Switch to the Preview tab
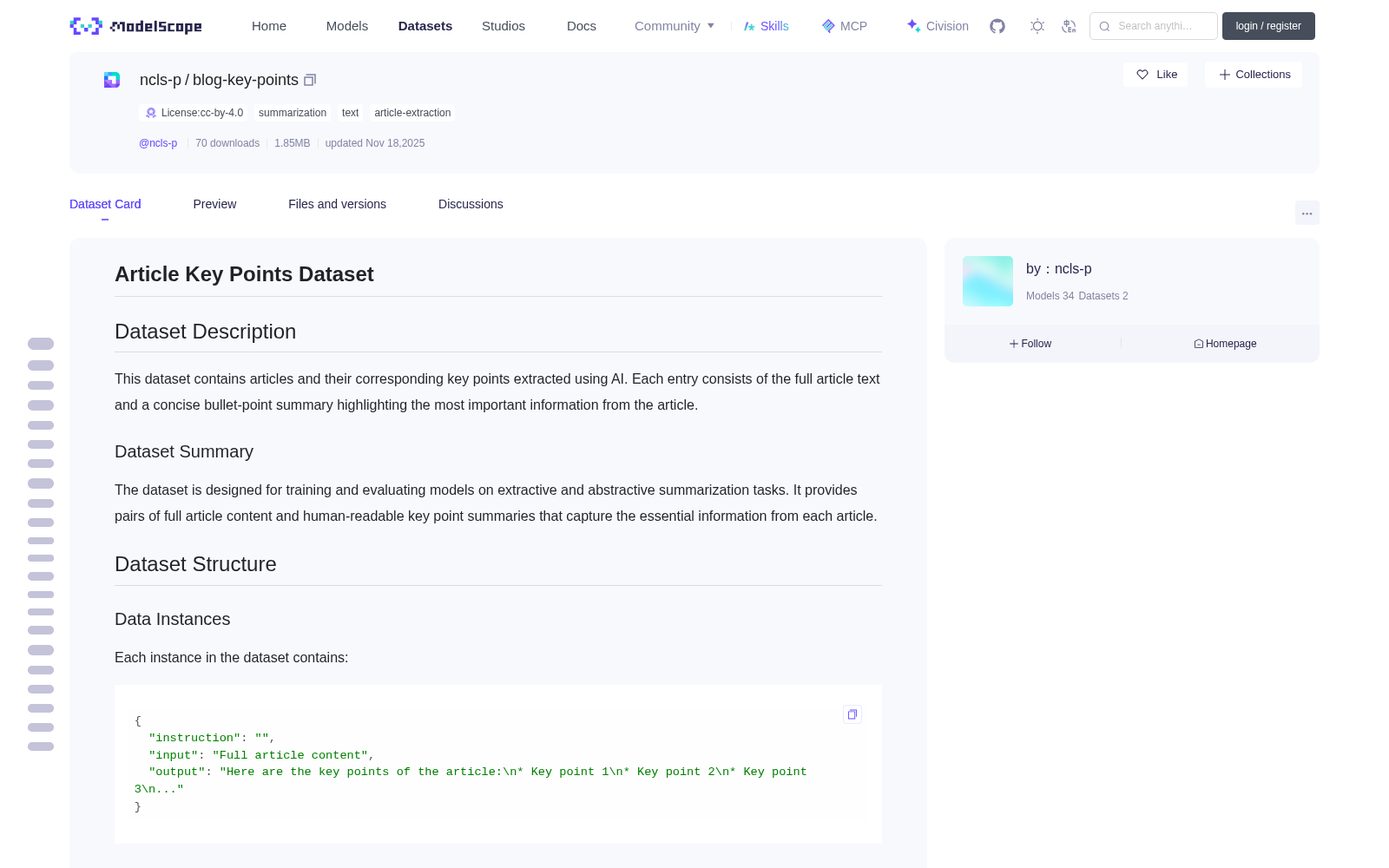1389x868 pixels. click(x=214, y=204)
